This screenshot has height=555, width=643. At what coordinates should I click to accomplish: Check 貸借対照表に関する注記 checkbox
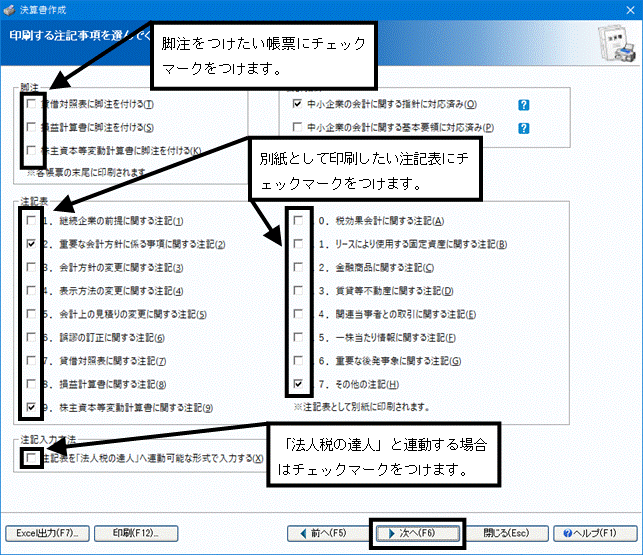[31, 361]
